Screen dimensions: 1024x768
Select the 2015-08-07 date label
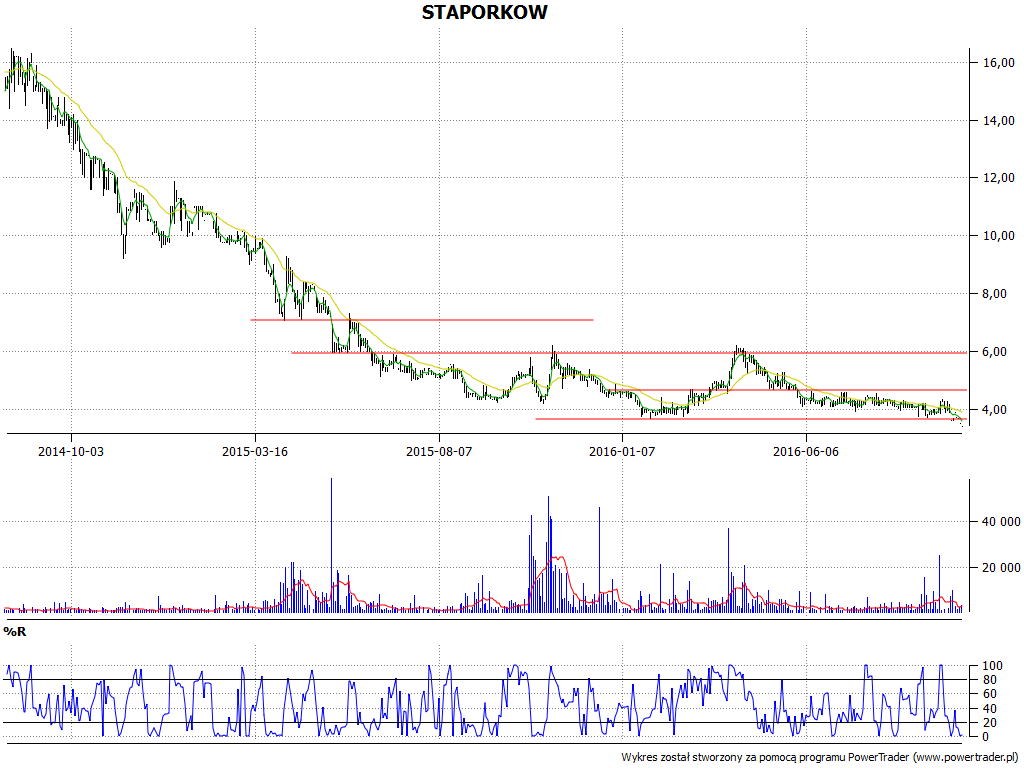[x=439, y=451]
